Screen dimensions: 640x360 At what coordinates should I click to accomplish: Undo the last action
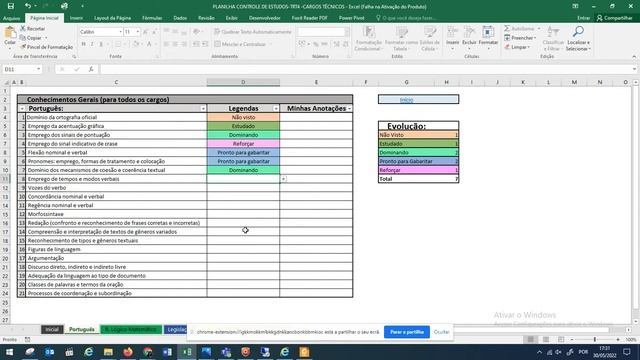(28, 6)
